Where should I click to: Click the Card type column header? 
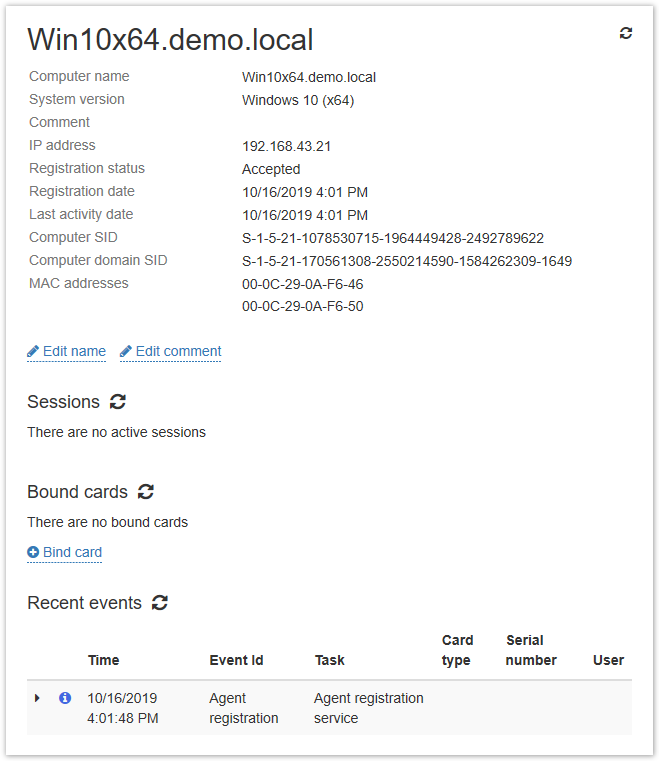(457, 650)
